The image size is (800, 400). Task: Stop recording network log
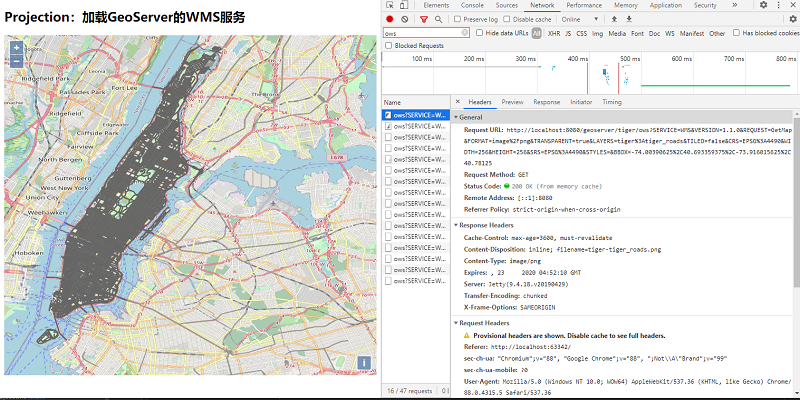(x=389, y=19)
